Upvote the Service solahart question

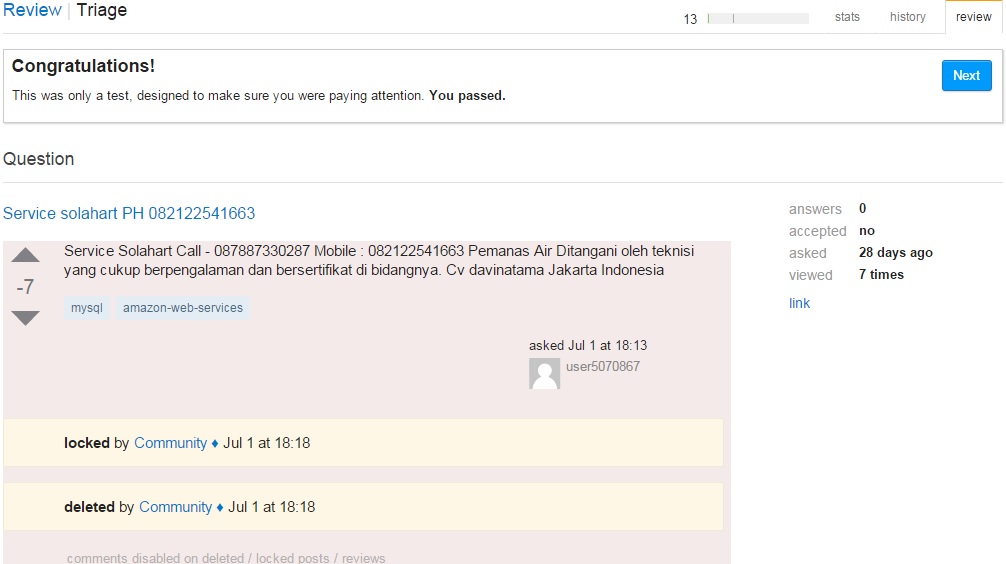tap(25, 256)
